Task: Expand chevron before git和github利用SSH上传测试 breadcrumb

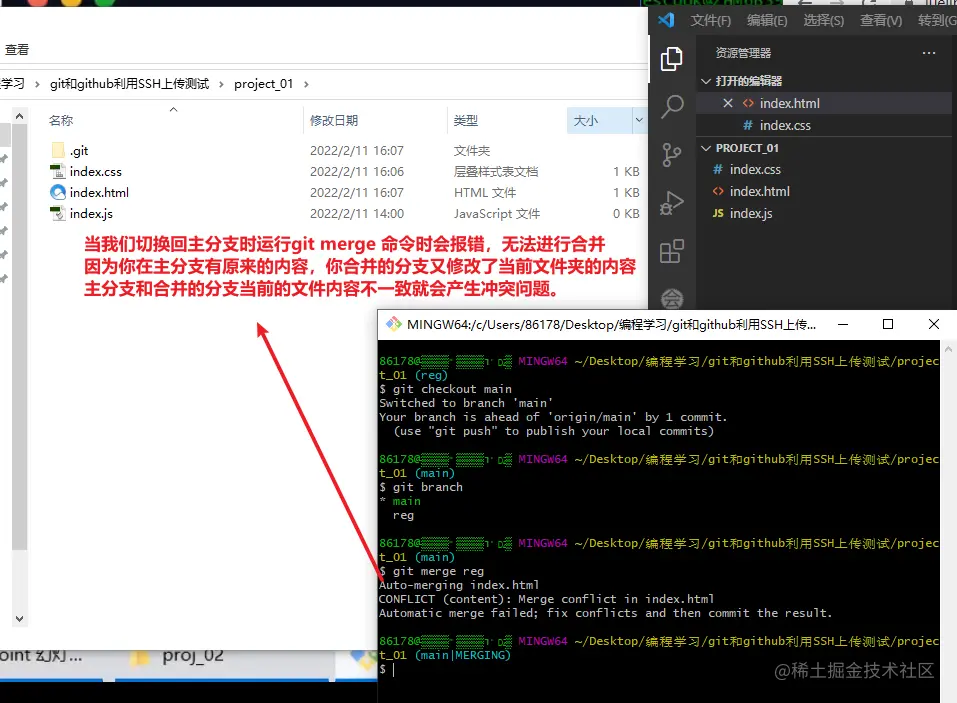Action: [37, 84]
